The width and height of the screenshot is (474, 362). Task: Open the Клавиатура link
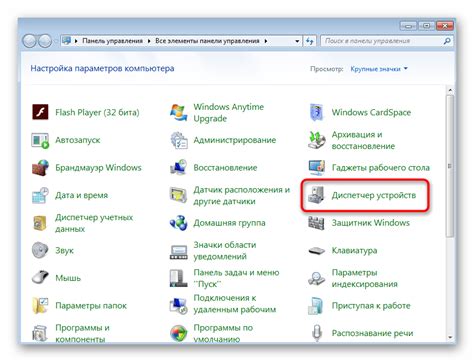coord(354,250)
